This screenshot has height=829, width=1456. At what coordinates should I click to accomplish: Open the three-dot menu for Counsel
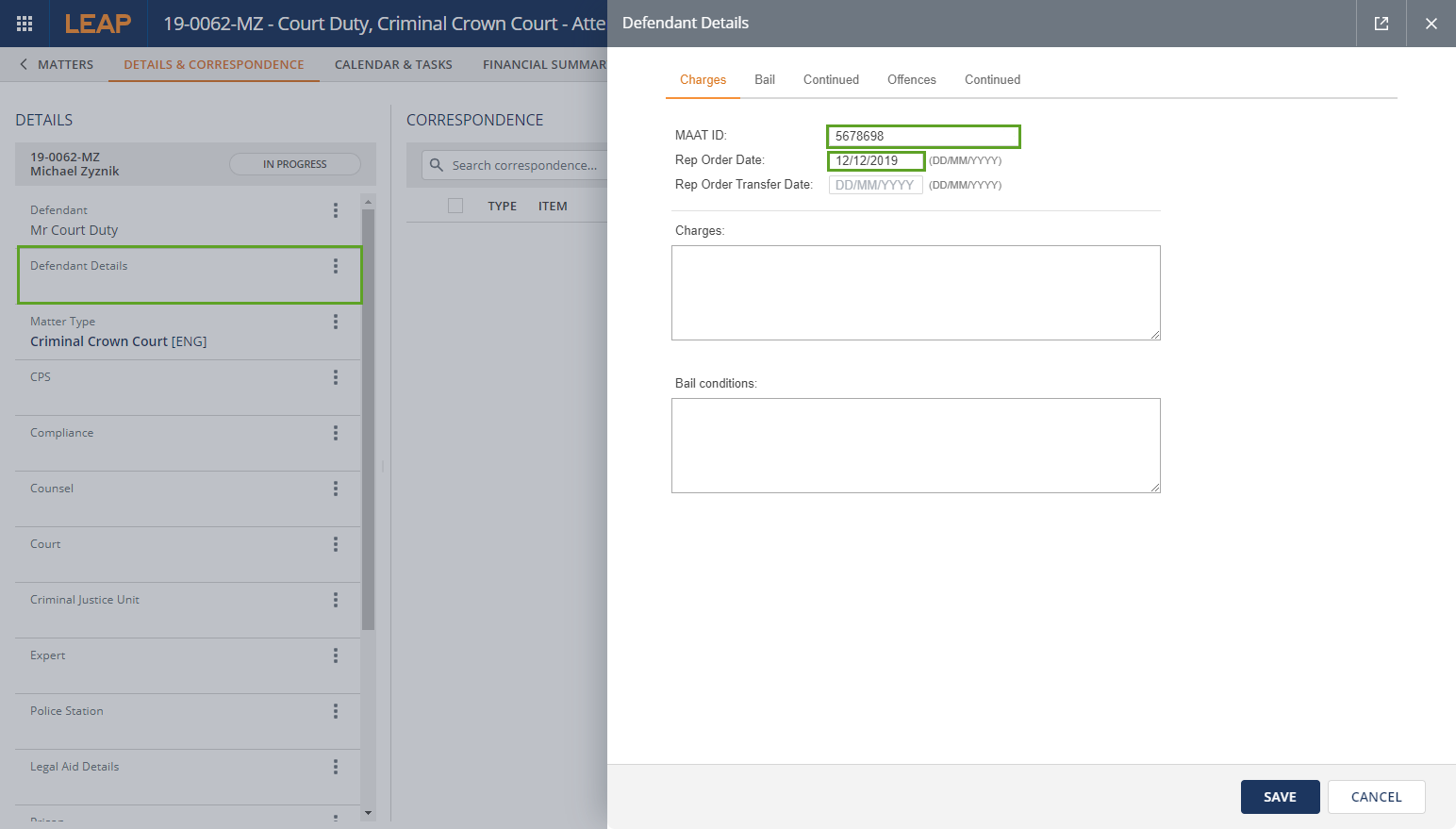(x=335, y=489)
